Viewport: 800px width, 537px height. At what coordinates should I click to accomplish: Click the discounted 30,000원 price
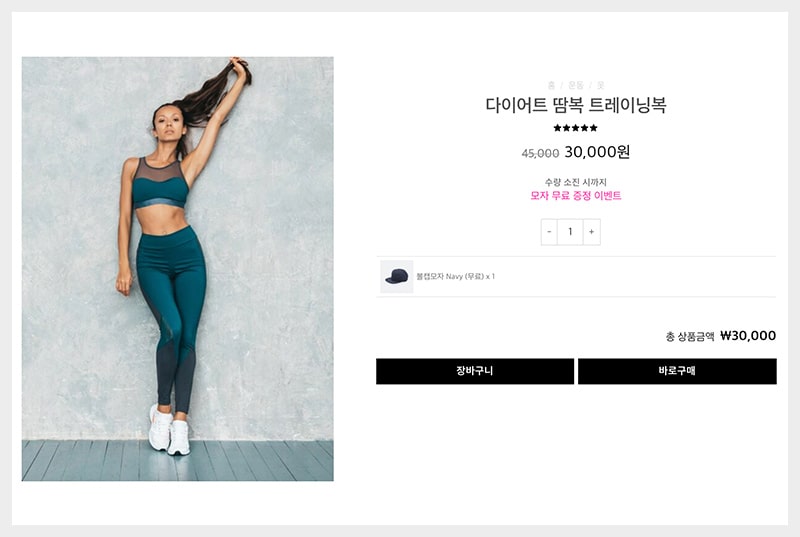click(597, 152)
